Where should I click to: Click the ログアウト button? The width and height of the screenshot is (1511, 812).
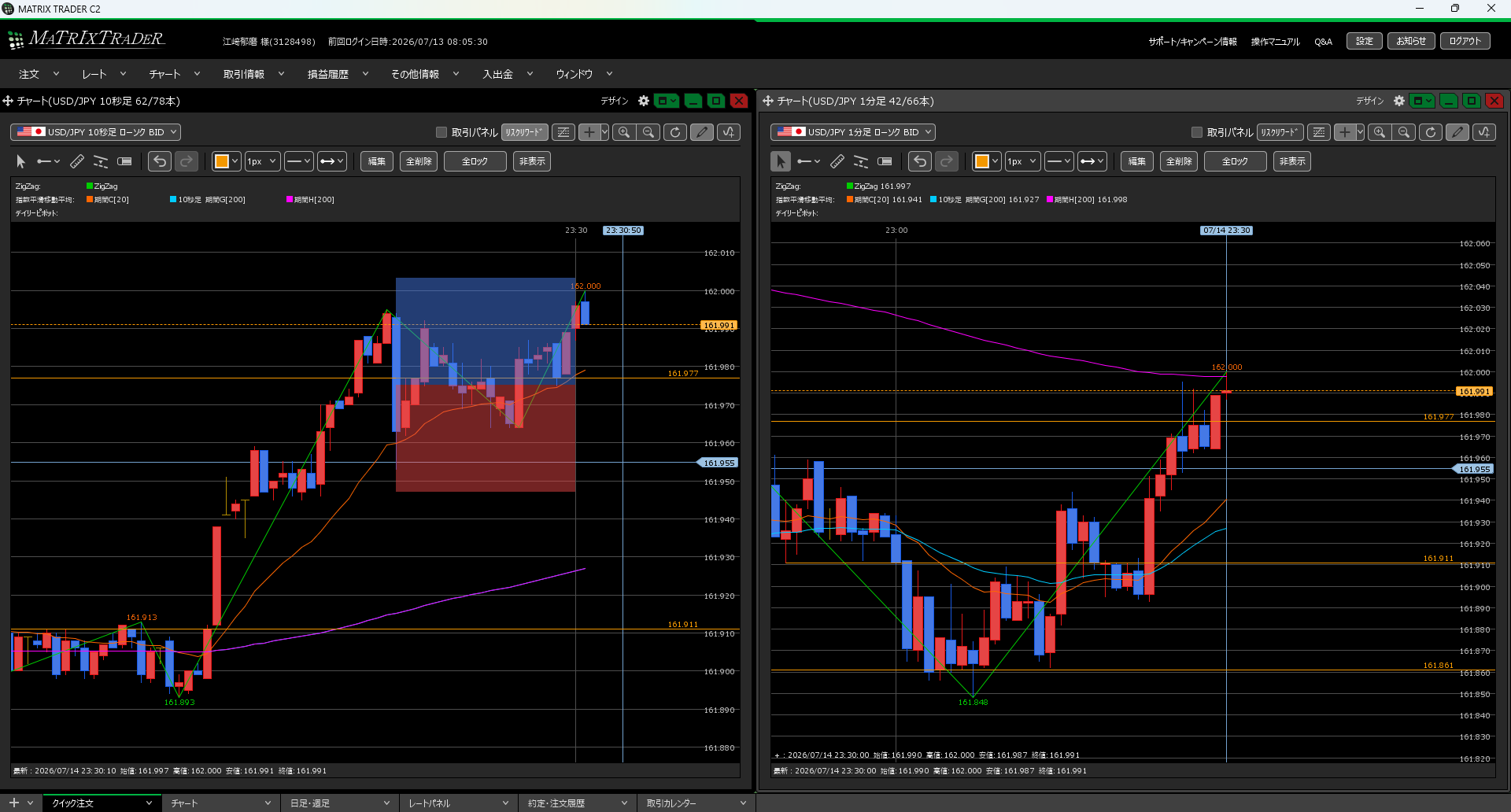tap(1465, 41)
